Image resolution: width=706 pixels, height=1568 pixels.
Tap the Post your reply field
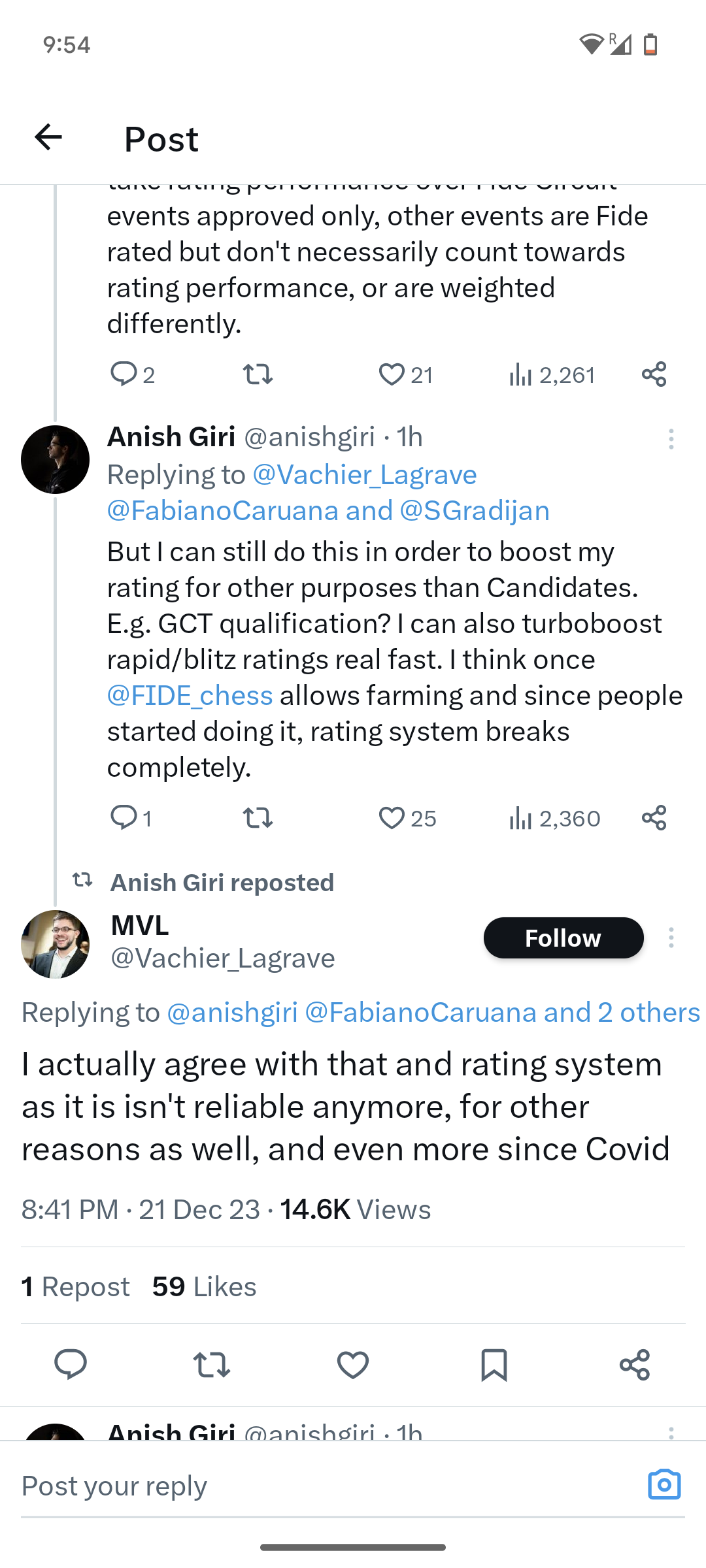pos(314,1486)
